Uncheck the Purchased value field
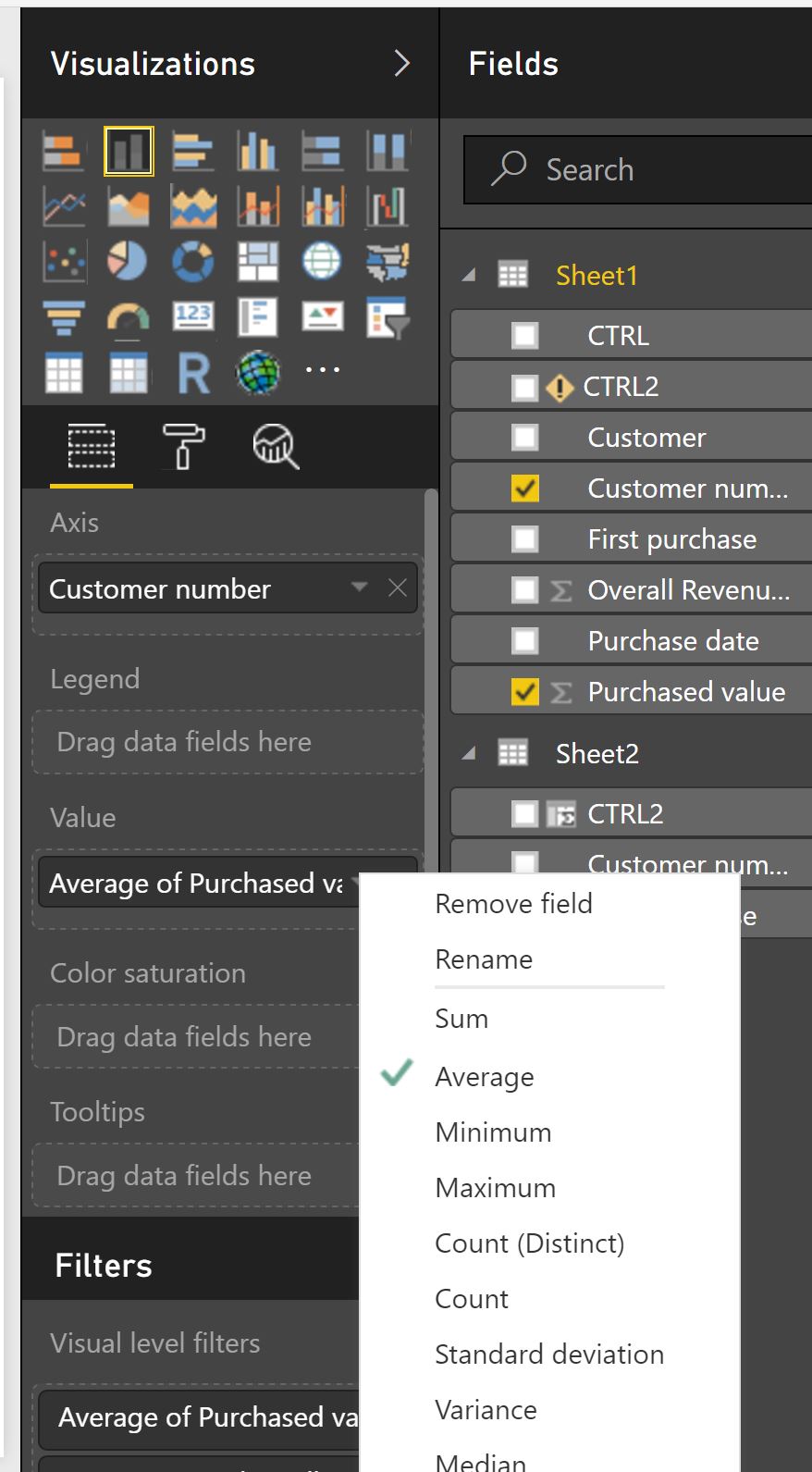Screen dimensions: 812x1472 [x=525, y=691]
